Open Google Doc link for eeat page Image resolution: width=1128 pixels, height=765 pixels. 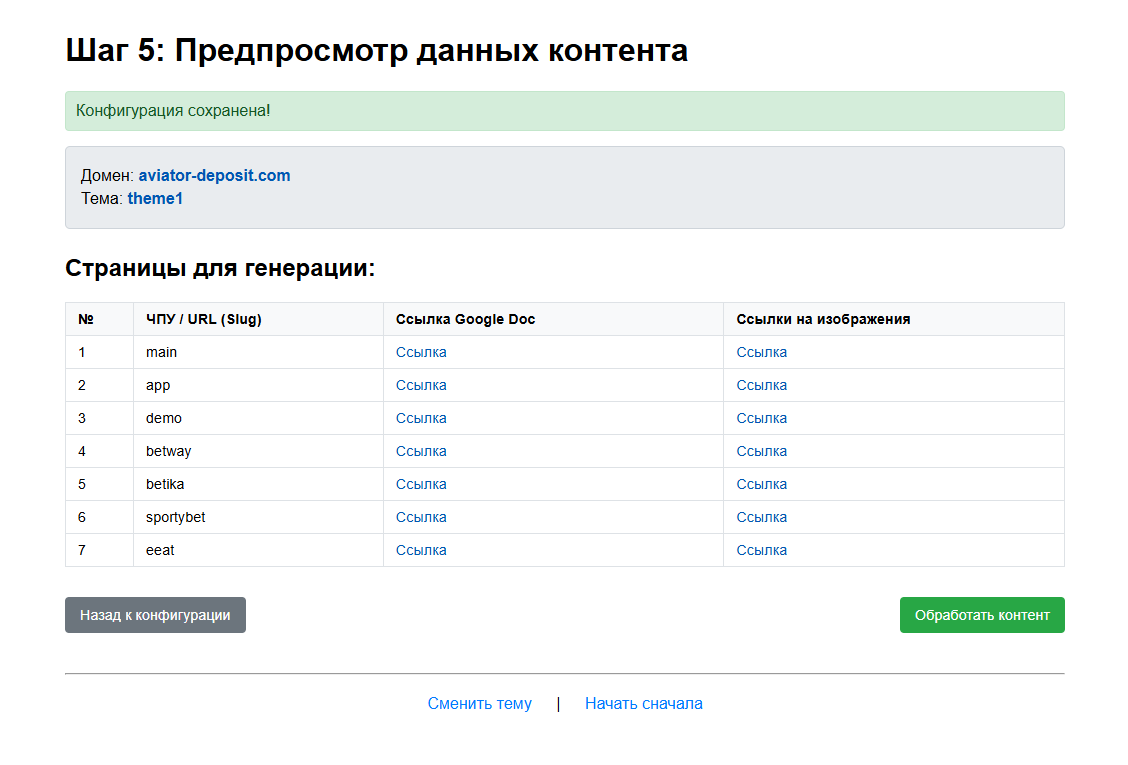coord(421,550)
